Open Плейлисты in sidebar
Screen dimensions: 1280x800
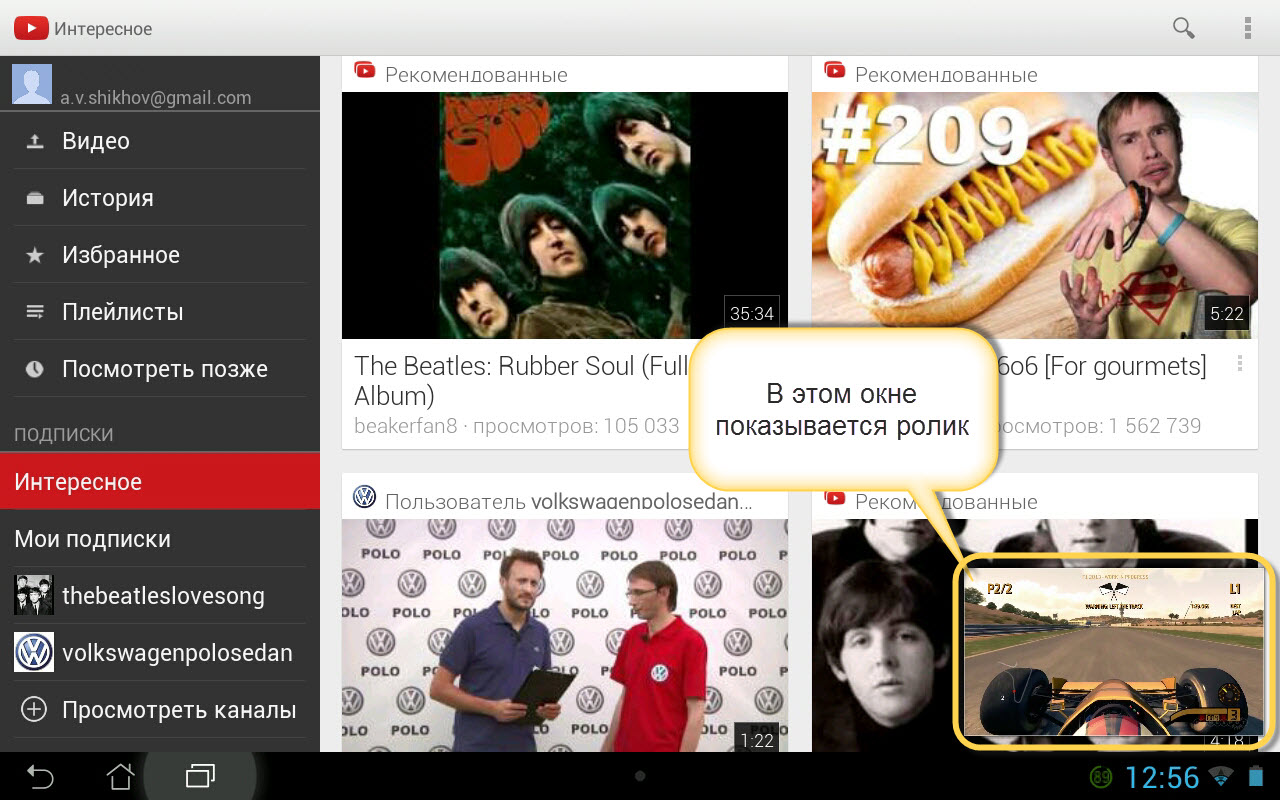pyautogui.click(x=160, y=312)
